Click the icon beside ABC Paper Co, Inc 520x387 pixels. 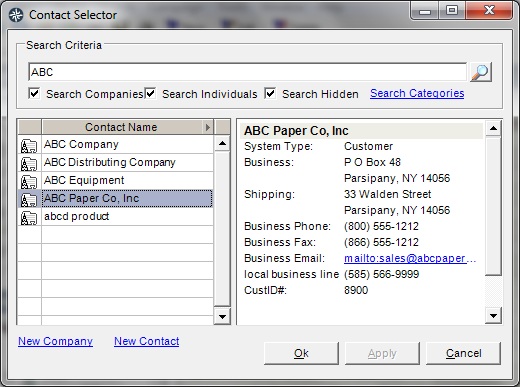coord(29,199)
